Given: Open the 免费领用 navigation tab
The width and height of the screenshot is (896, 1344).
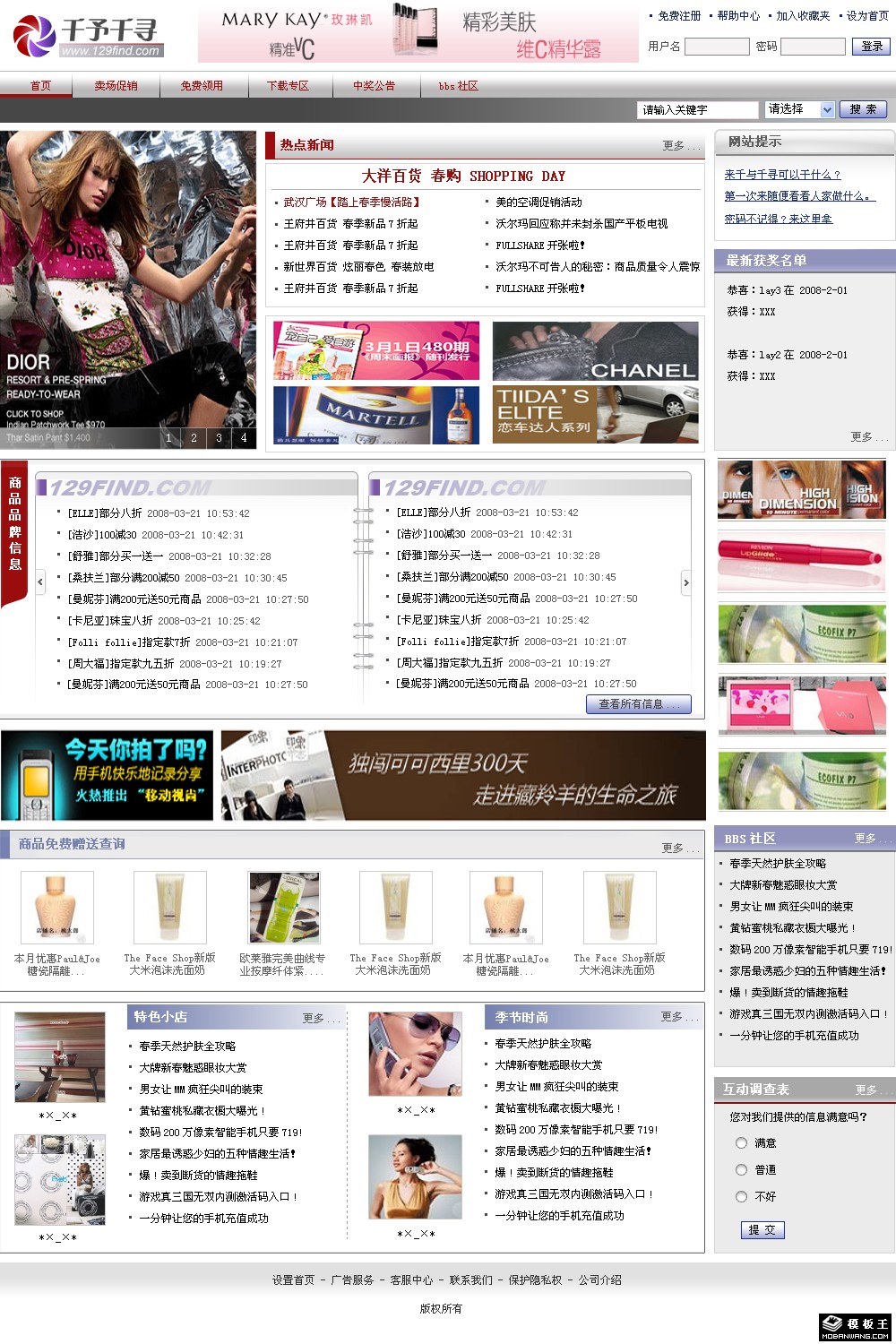Looking at the screenshot, I should coord(202,86).
